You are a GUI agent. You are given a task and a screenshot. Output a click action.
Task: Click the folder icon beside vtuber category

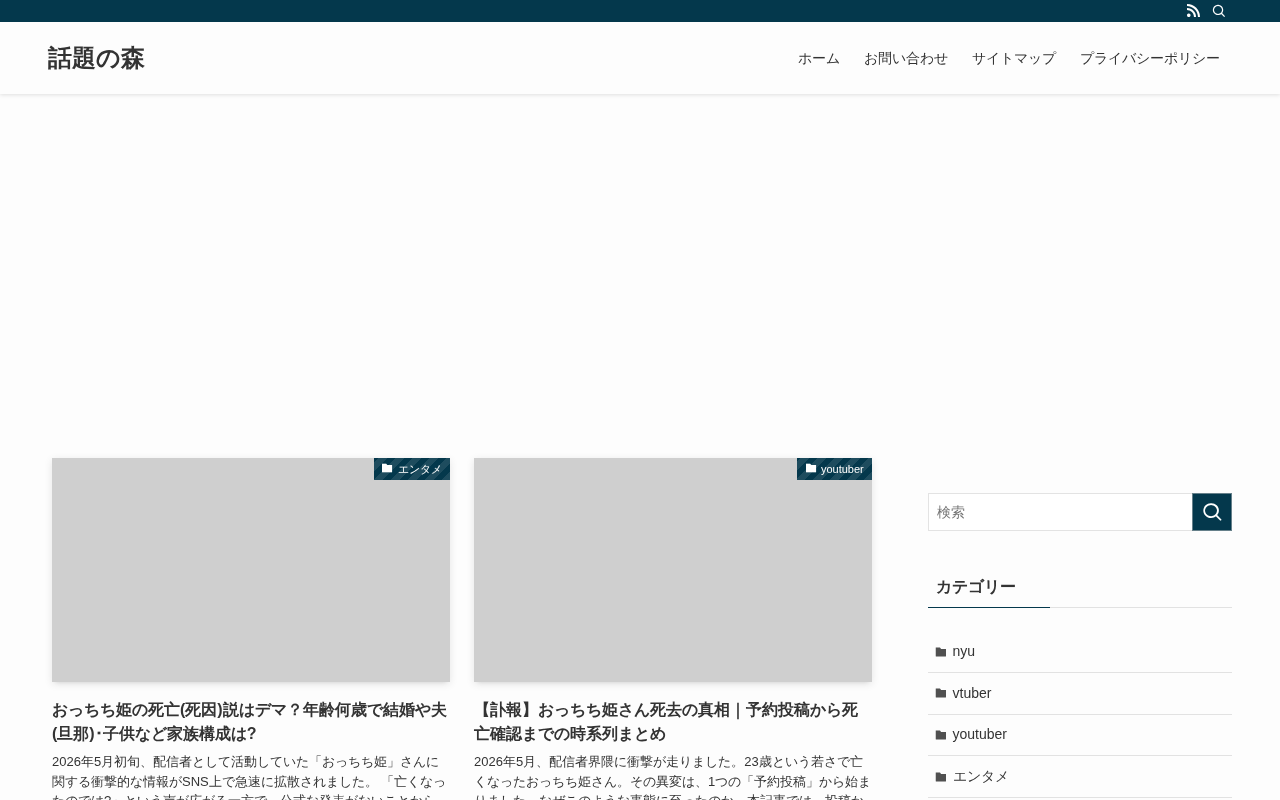[941, 694]
